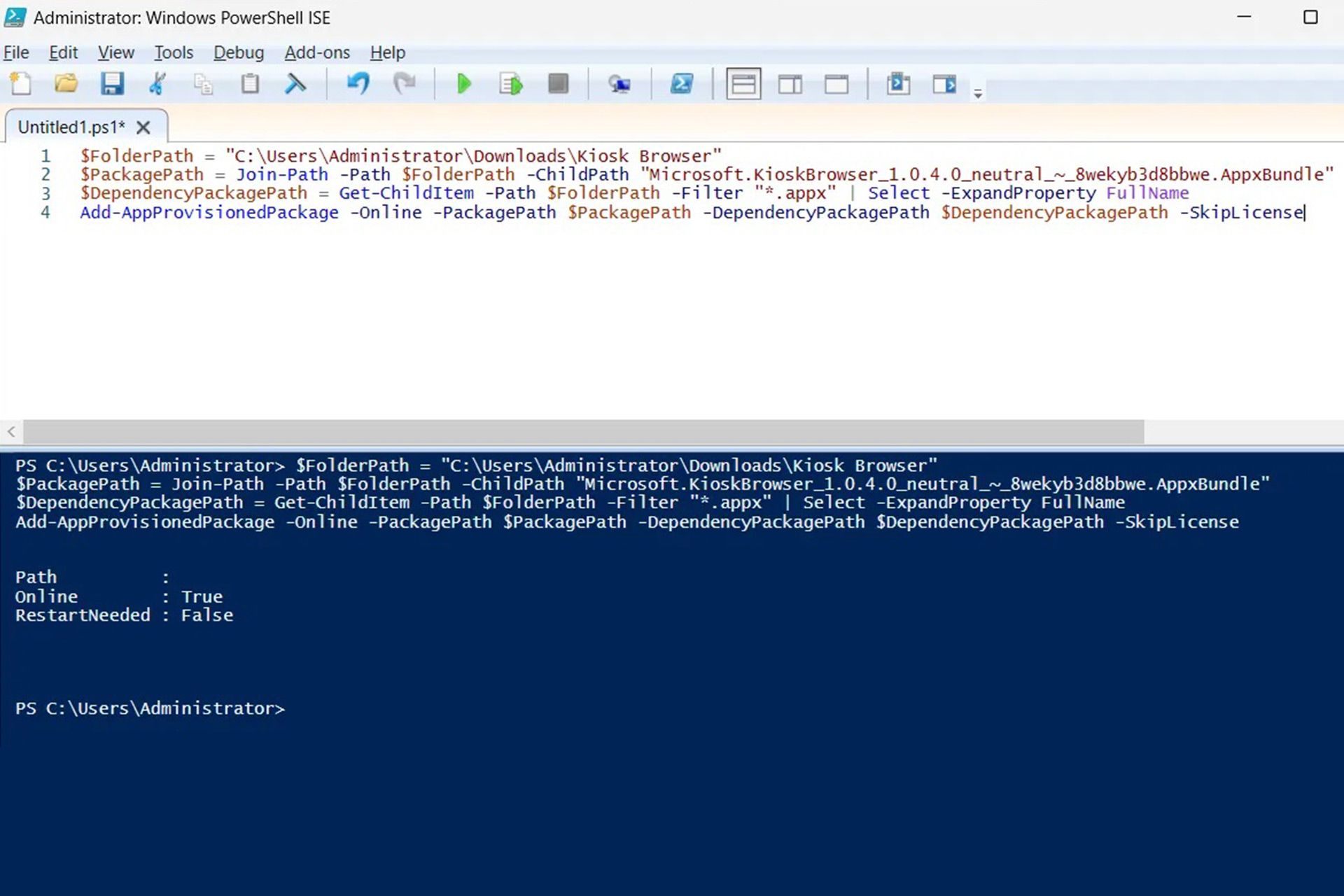
Task: Click the script pane horizontal scrollbar thumb
Action: (x=584, y=431)
